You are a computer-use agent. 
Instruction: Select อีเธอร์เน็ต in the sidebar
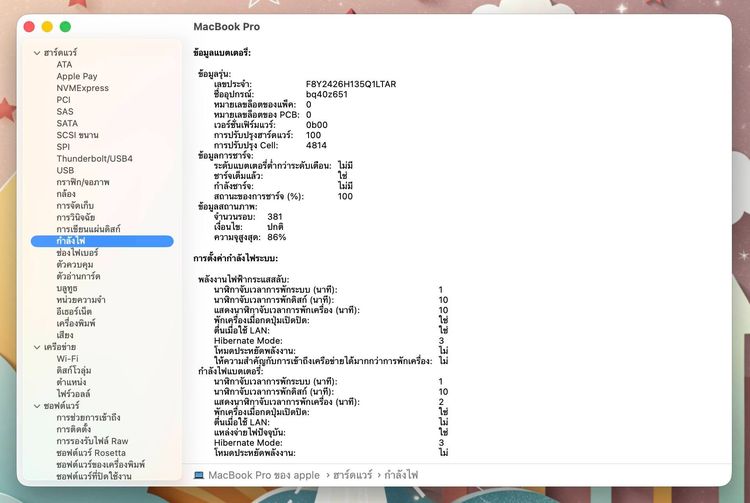coord(74,311)
